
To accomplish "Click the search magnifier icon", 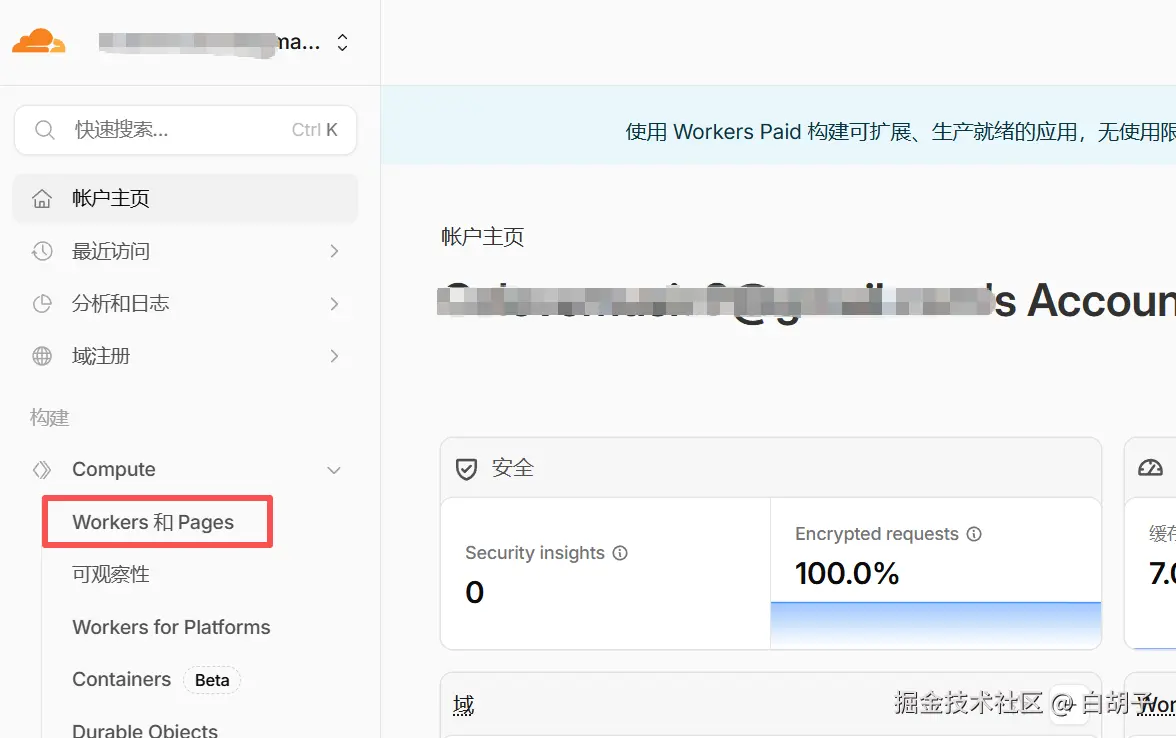I will (45, 130).
